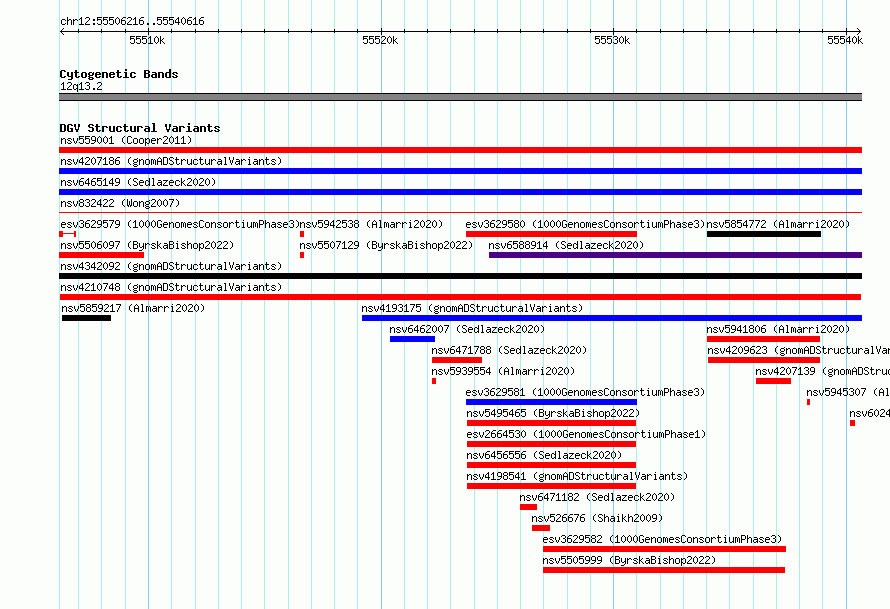Viewport: 890px width, 609px height.
Task: Click nsv6456556 (Sedlazeck2020) label
Action: [544, 455]
